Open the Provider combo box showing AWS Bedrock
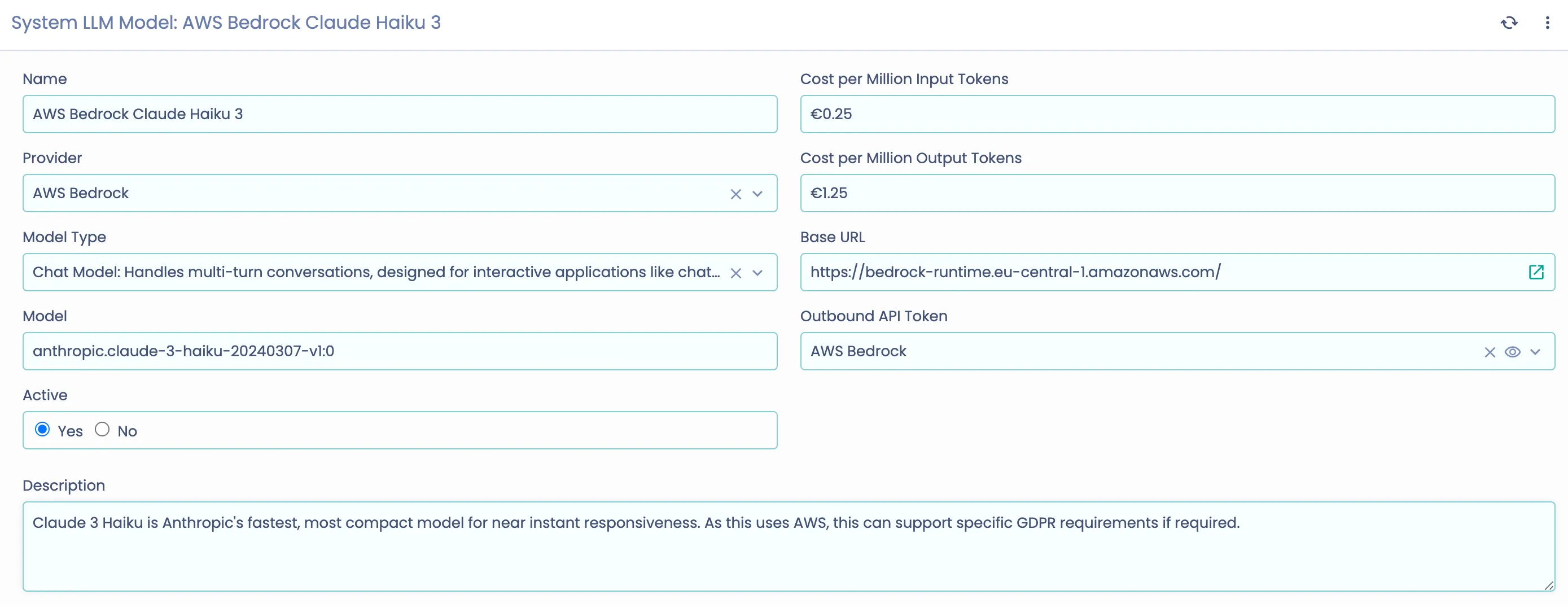1568x612 pixels. coord(400,193)
